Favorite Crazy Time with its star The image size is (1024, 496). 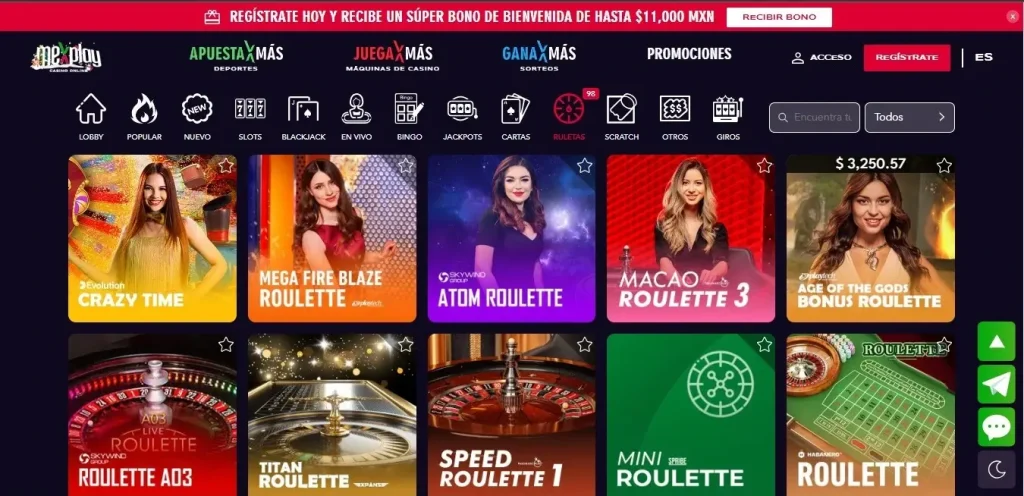coord(226,166)
